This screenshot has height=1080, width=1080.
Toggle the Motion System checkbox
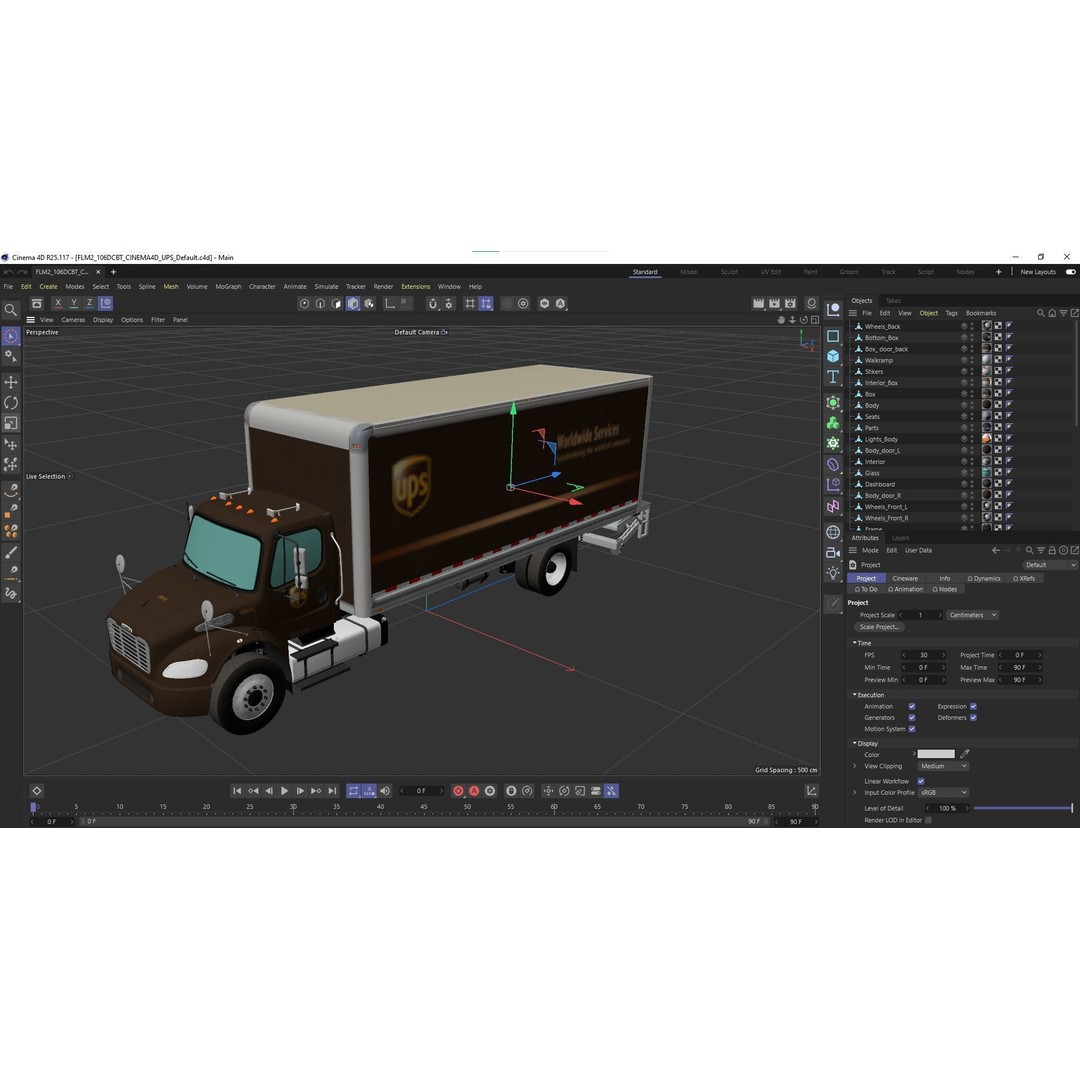pos(912,729)
